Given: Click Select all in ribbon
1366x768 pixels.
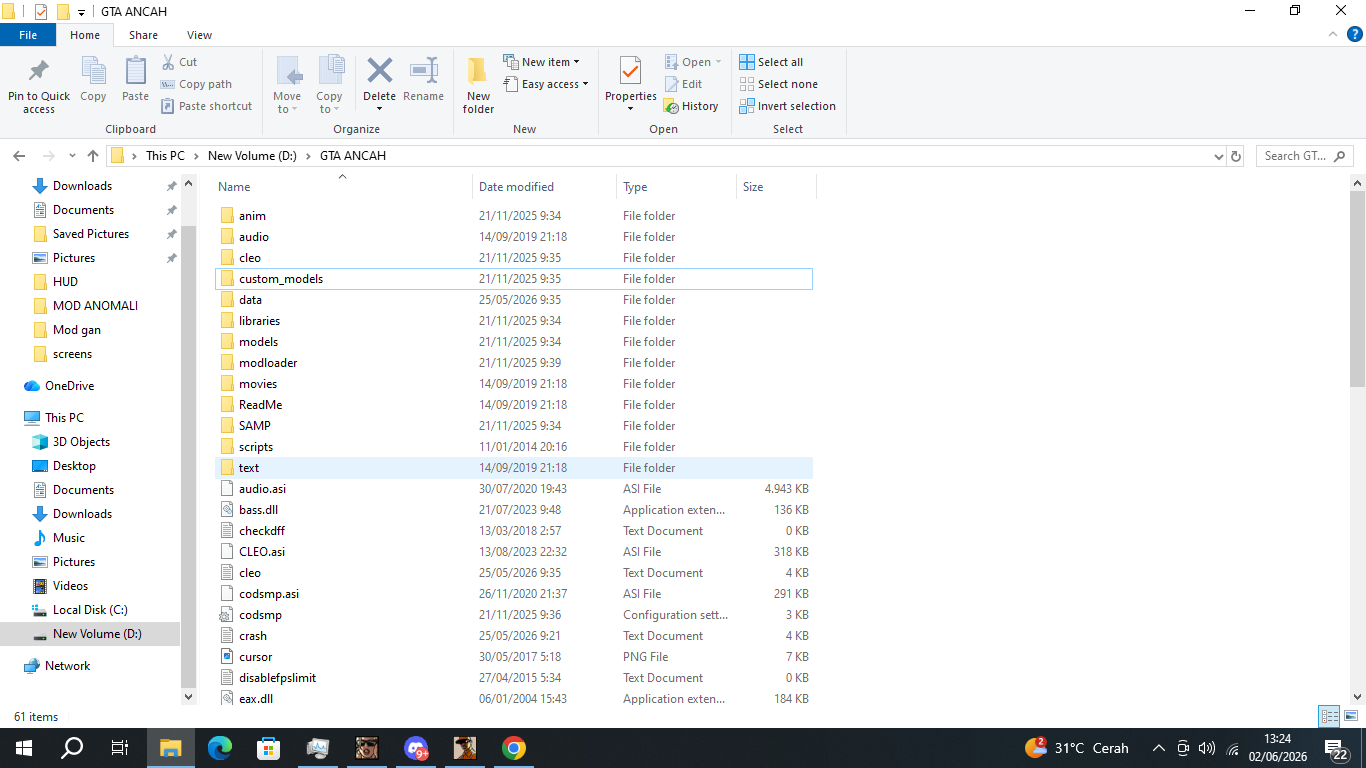Looking at the screenshot, I should 771,62.
